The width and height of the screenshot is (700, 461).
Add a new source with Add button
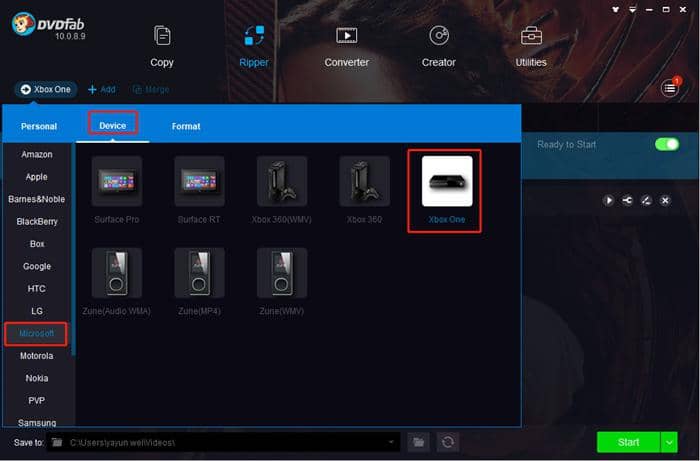(102, 89)
